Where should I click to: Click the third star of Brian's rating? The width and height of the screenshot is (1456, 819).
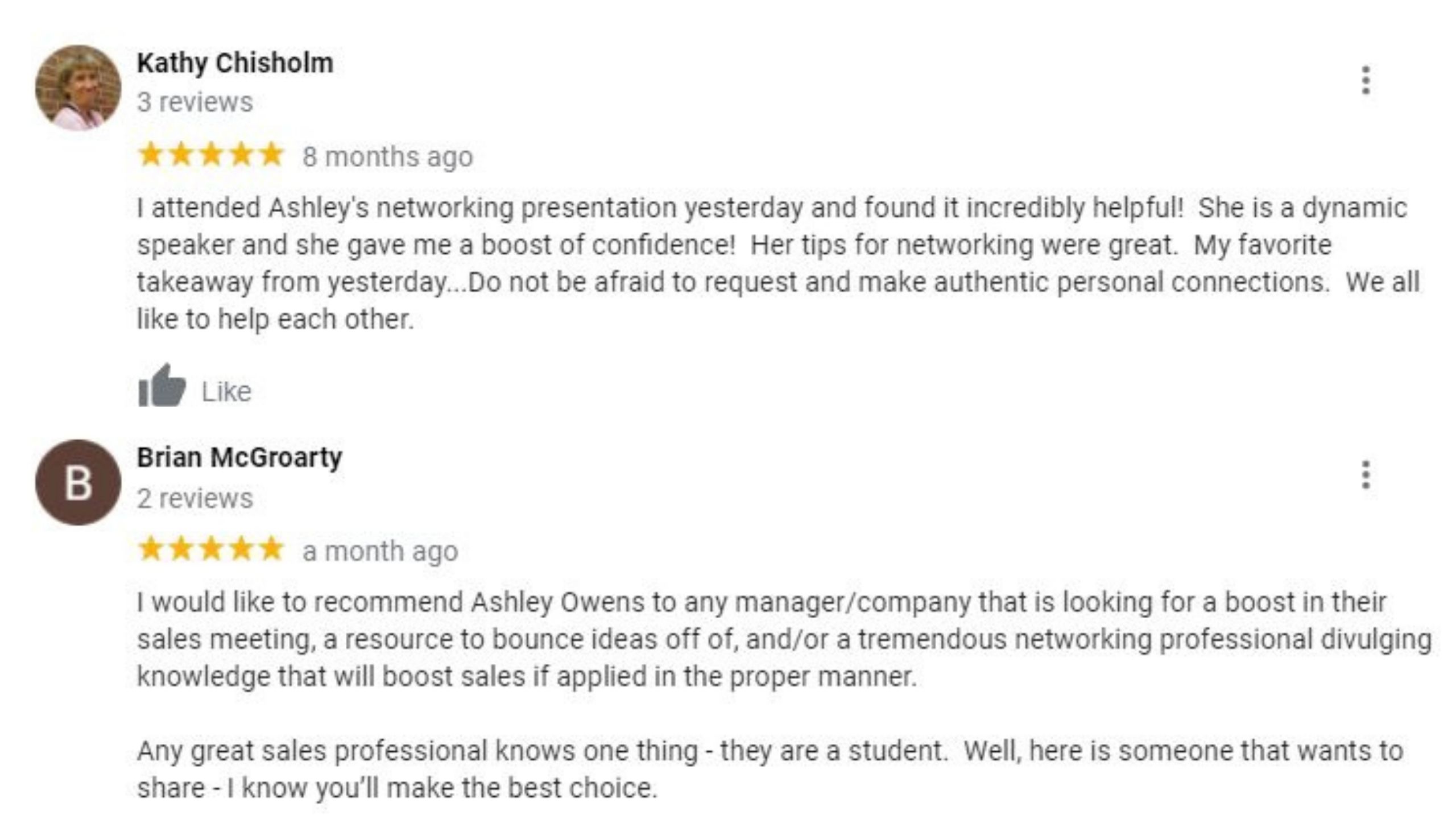[211, 549]
